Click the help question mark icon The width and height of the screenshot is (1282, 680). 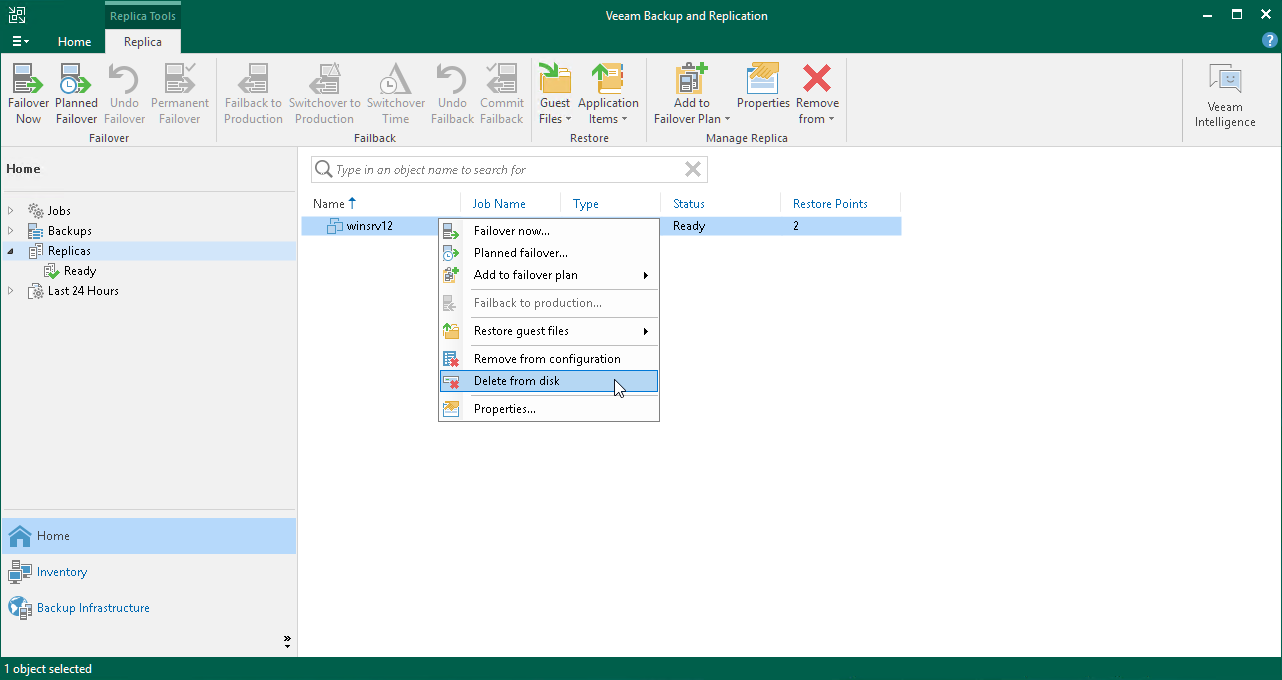(x=1270, y=41)
